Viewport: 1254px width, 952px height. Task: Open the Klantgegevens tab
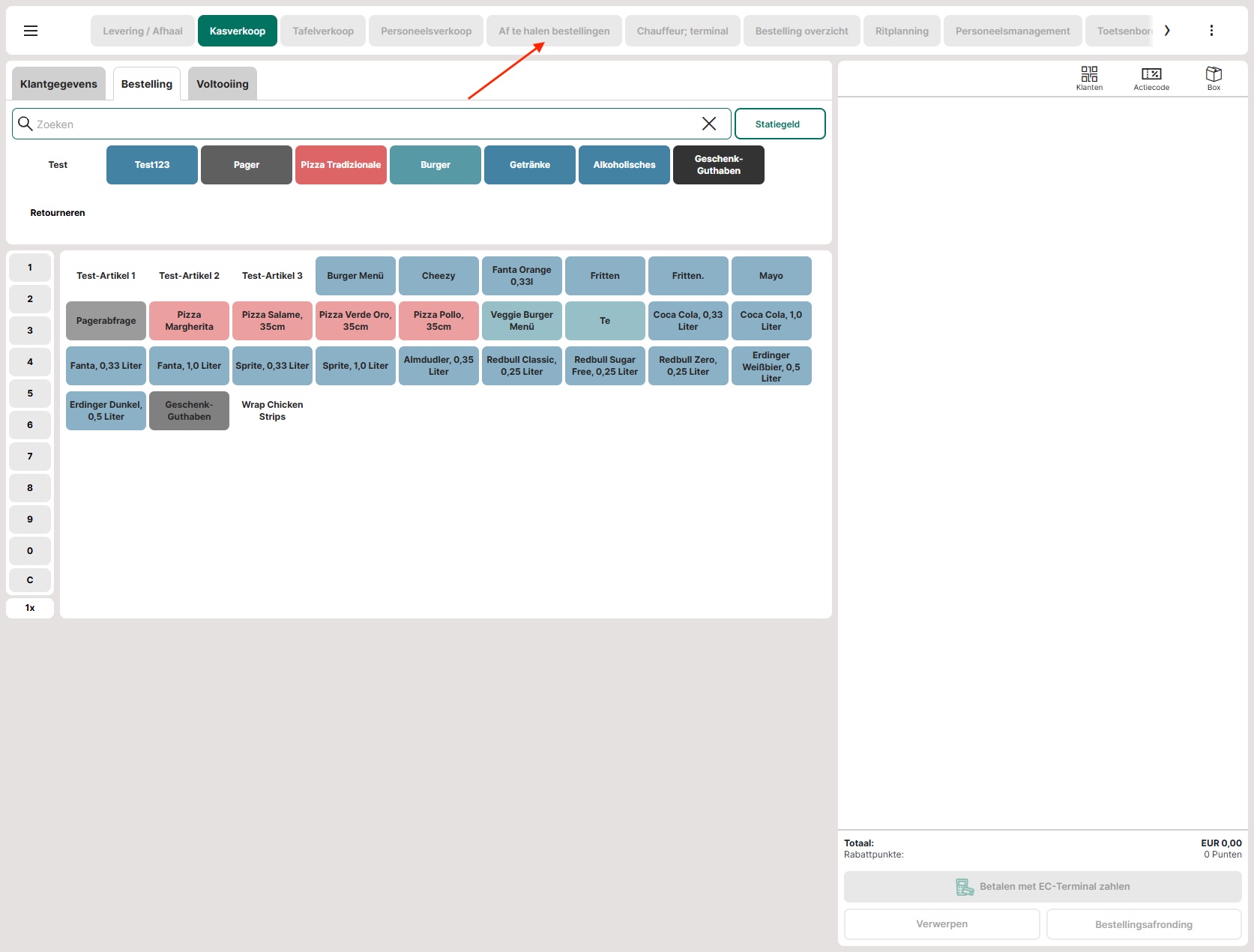58,84
